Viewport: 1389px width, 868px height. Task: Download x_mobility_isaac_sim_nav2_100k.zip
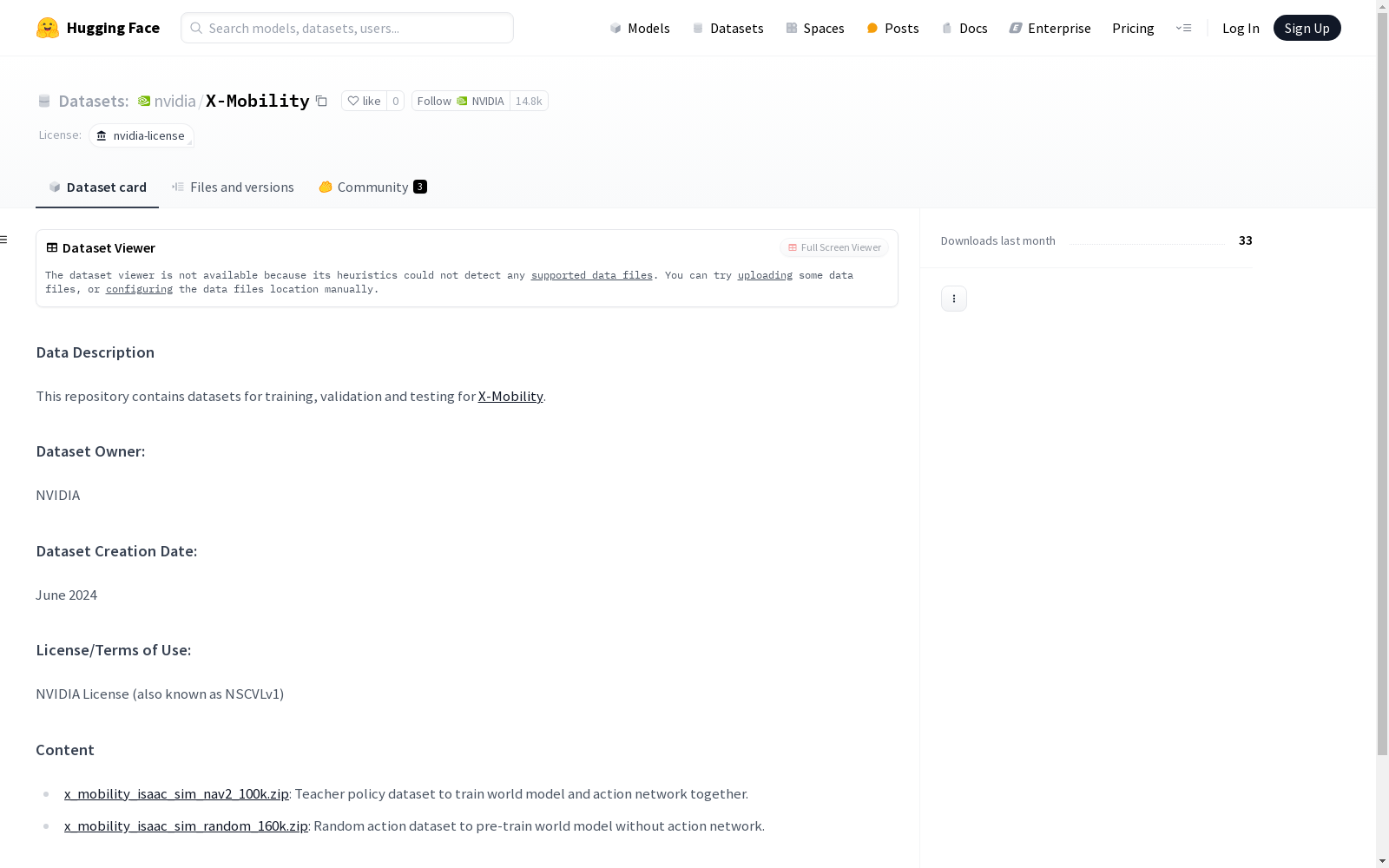pyautogui.click(x=176, y=794)
